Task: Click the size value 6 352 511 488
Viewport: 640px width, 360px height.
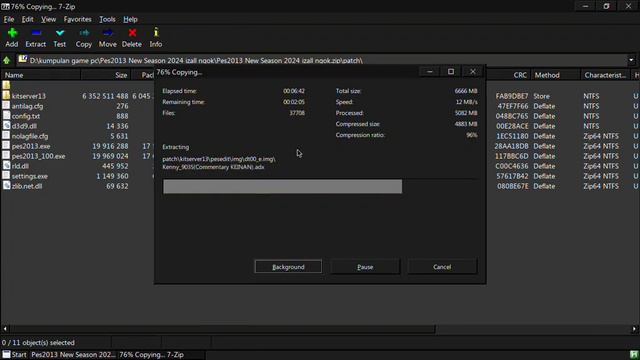Action: click(x=105, y=96)
